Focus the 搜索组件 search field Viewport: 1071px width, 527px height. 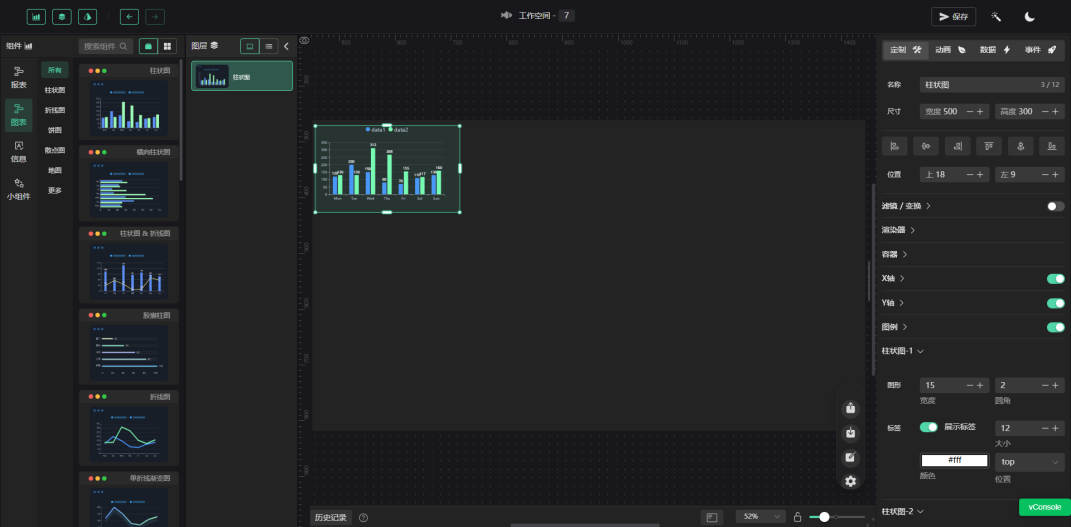point(106,46)
